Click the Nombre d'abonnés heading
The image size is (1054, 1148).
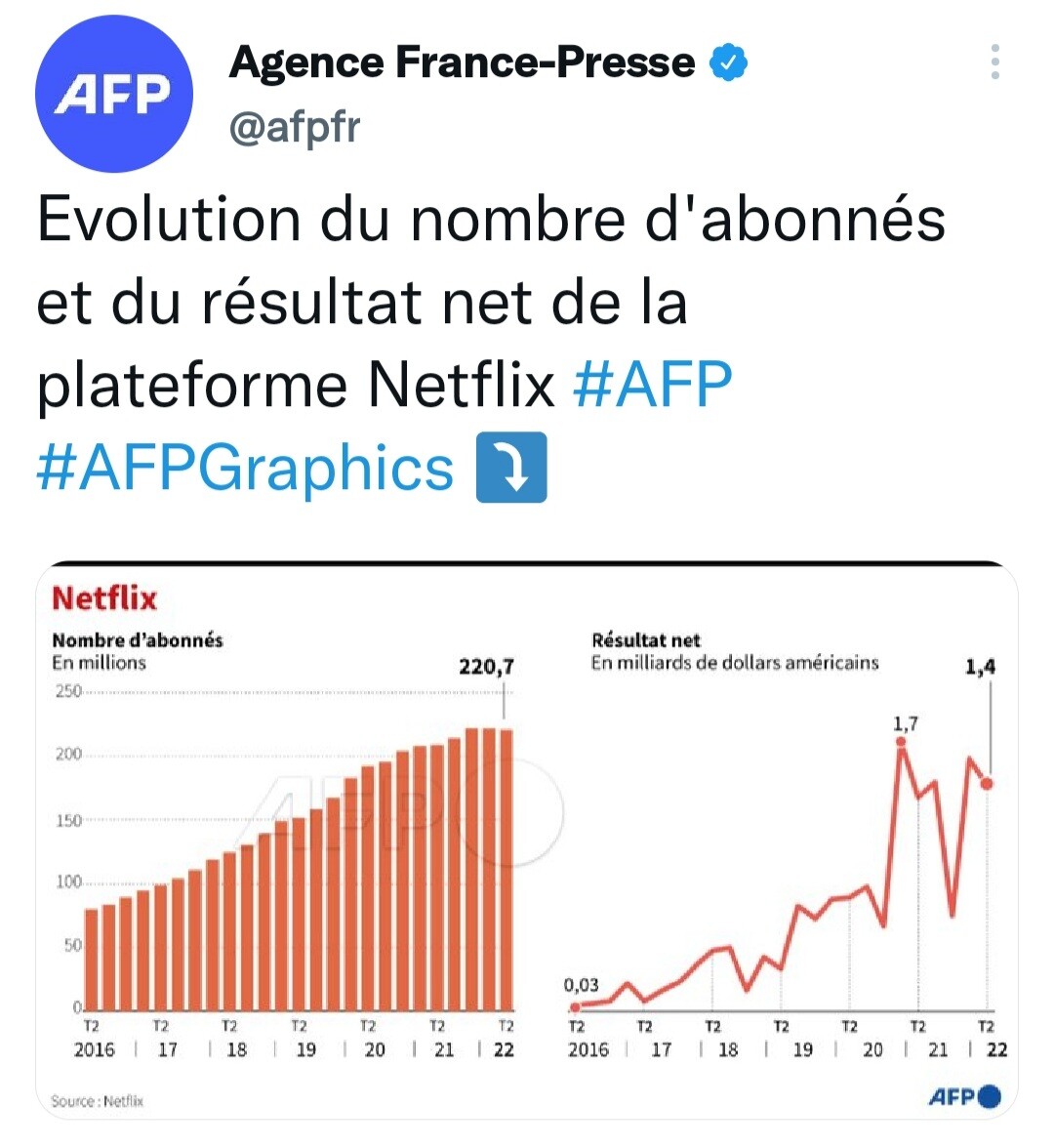click(138, 640)
